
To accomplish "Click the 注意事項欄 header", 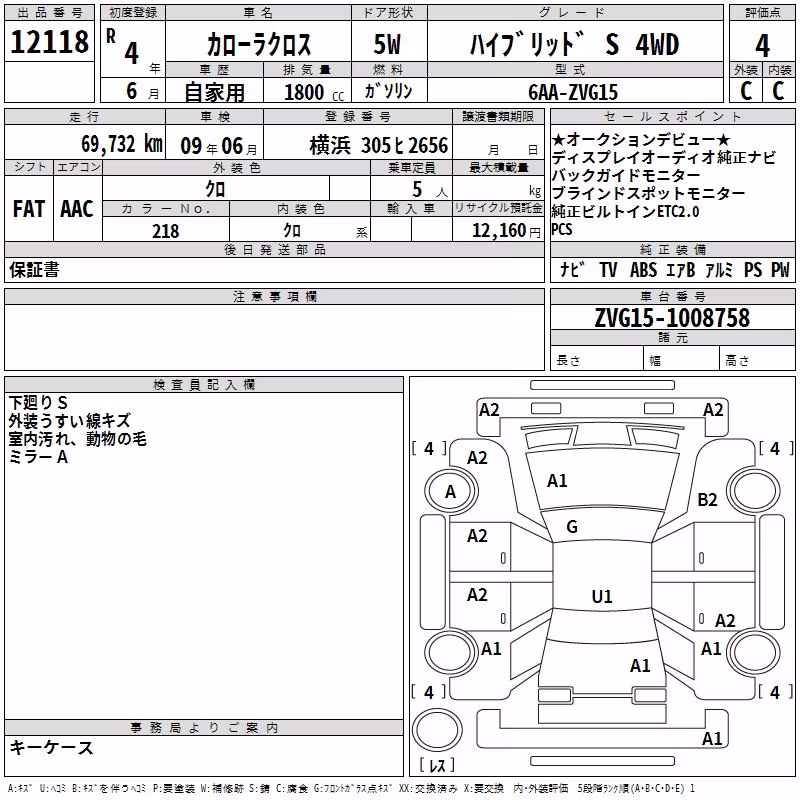I will [x=274, y=296].
